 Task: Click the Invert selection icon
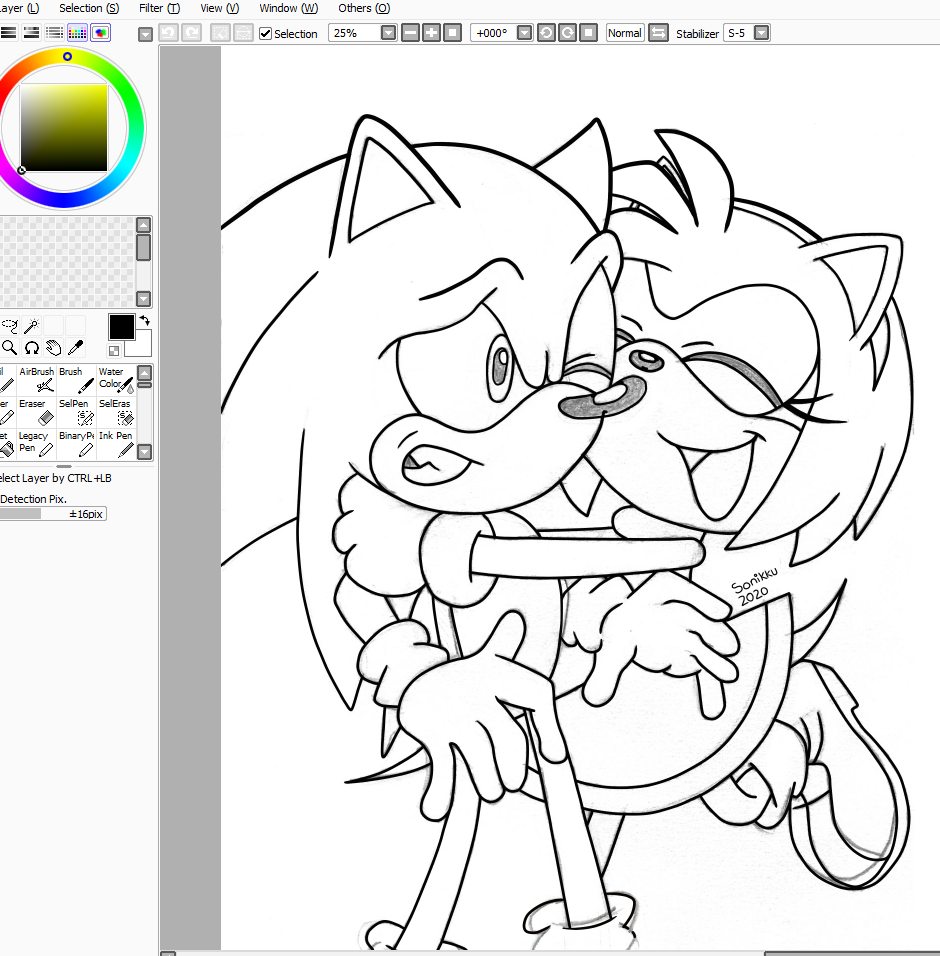point(243,33)
